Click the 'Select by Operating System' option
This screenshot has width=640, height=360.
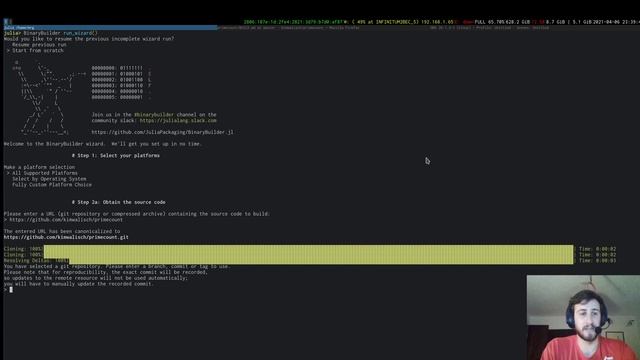click(49, 179)
